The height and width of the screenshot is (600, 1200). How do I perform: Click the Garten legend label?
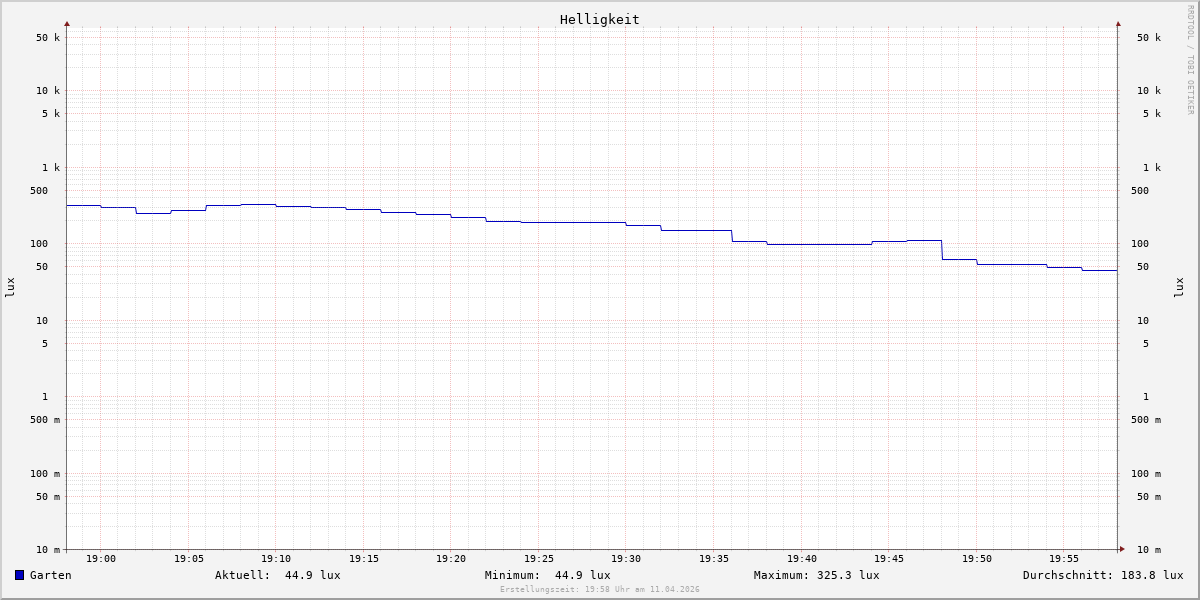[x=50, y=575]
